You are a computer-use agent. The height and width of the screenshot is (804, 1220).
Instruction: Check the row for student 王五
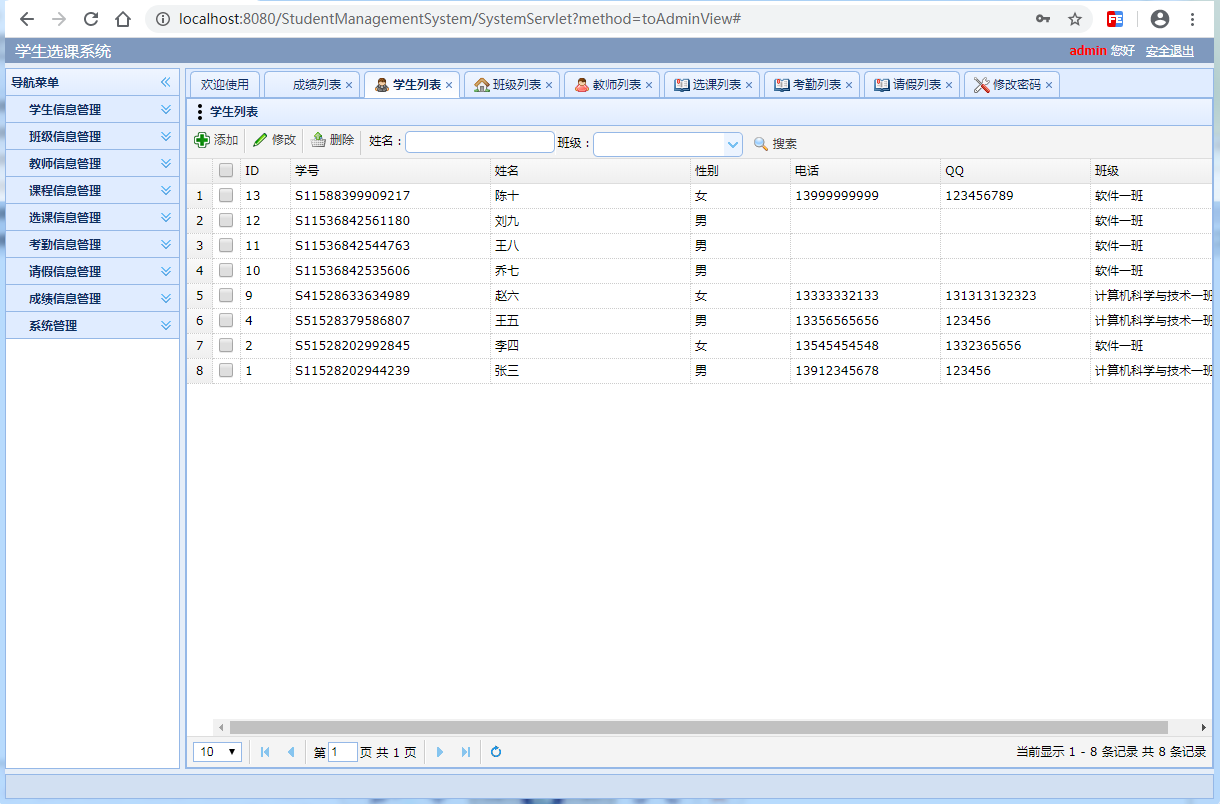coord(226,320)
